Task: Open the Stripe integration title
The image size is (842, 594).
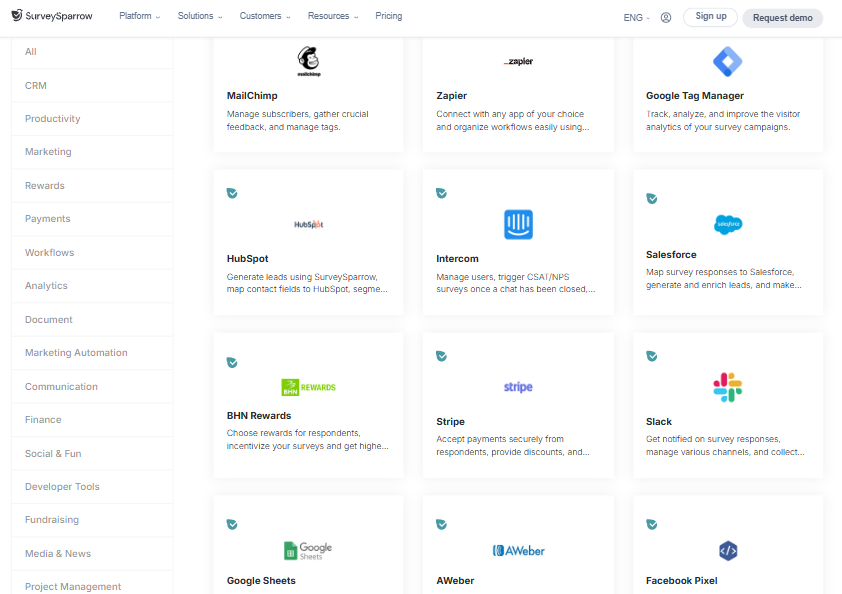Action: [451, 422]
